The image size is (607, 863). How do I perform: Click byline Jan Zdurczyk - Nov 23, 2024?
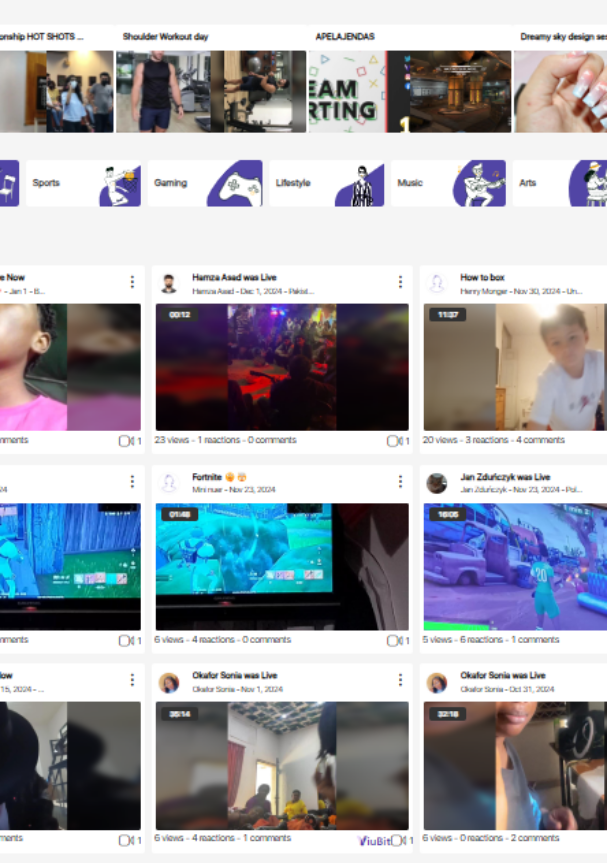click(521, 490)
